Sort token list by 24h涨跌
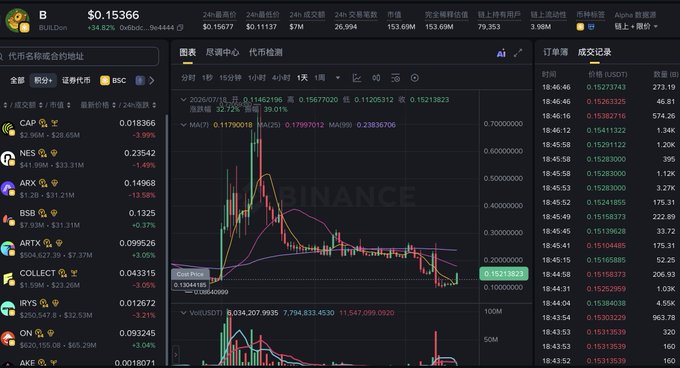This screenshot has height=368, width=680. coord(139,105)
